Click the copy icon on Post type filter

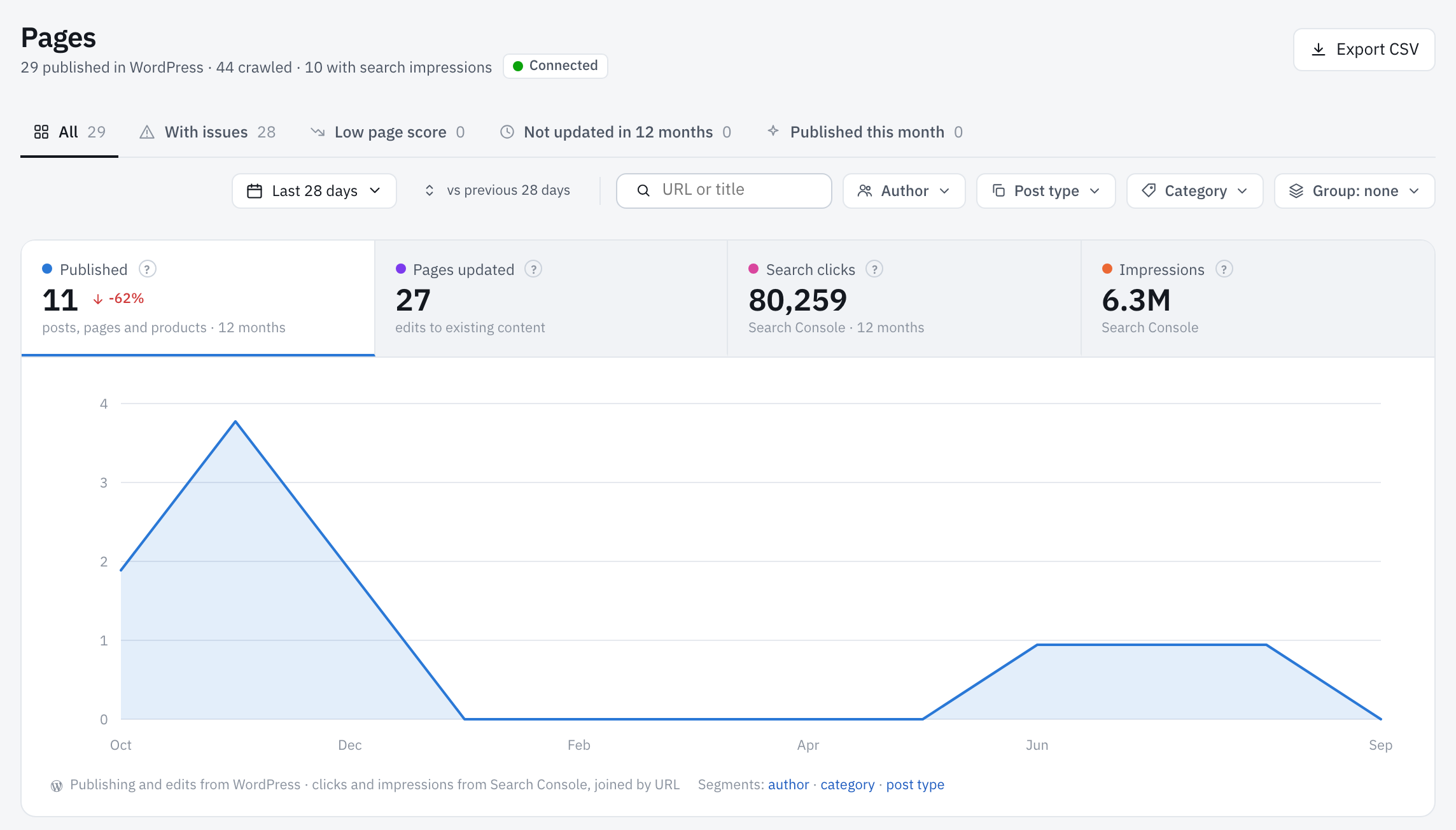(998, 190)
